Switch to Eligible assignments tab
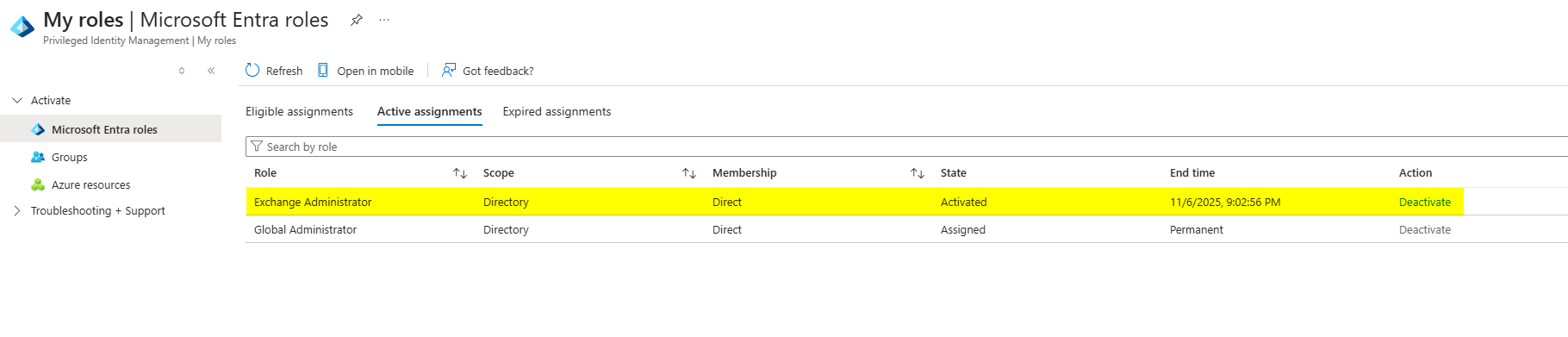The height and width of the screenshot is (337, 1568). [x=299, y=111]
